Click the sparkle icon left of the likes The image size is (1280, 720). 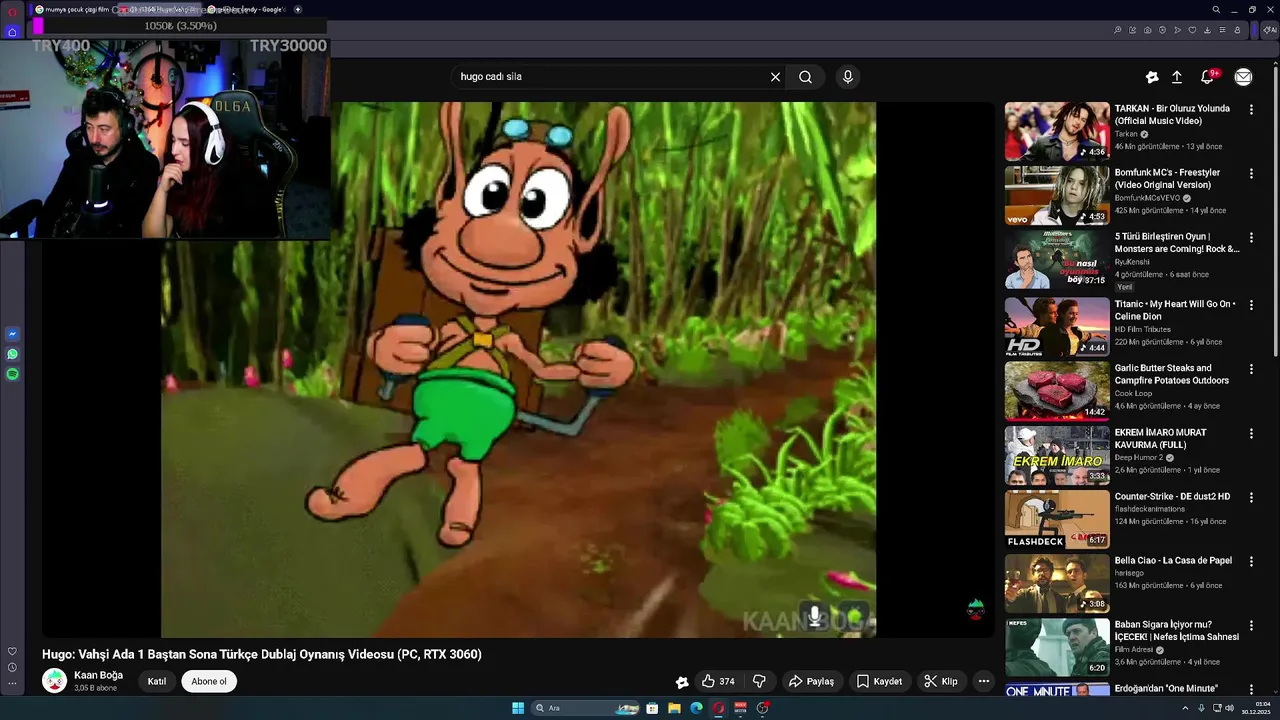(682, 682)
